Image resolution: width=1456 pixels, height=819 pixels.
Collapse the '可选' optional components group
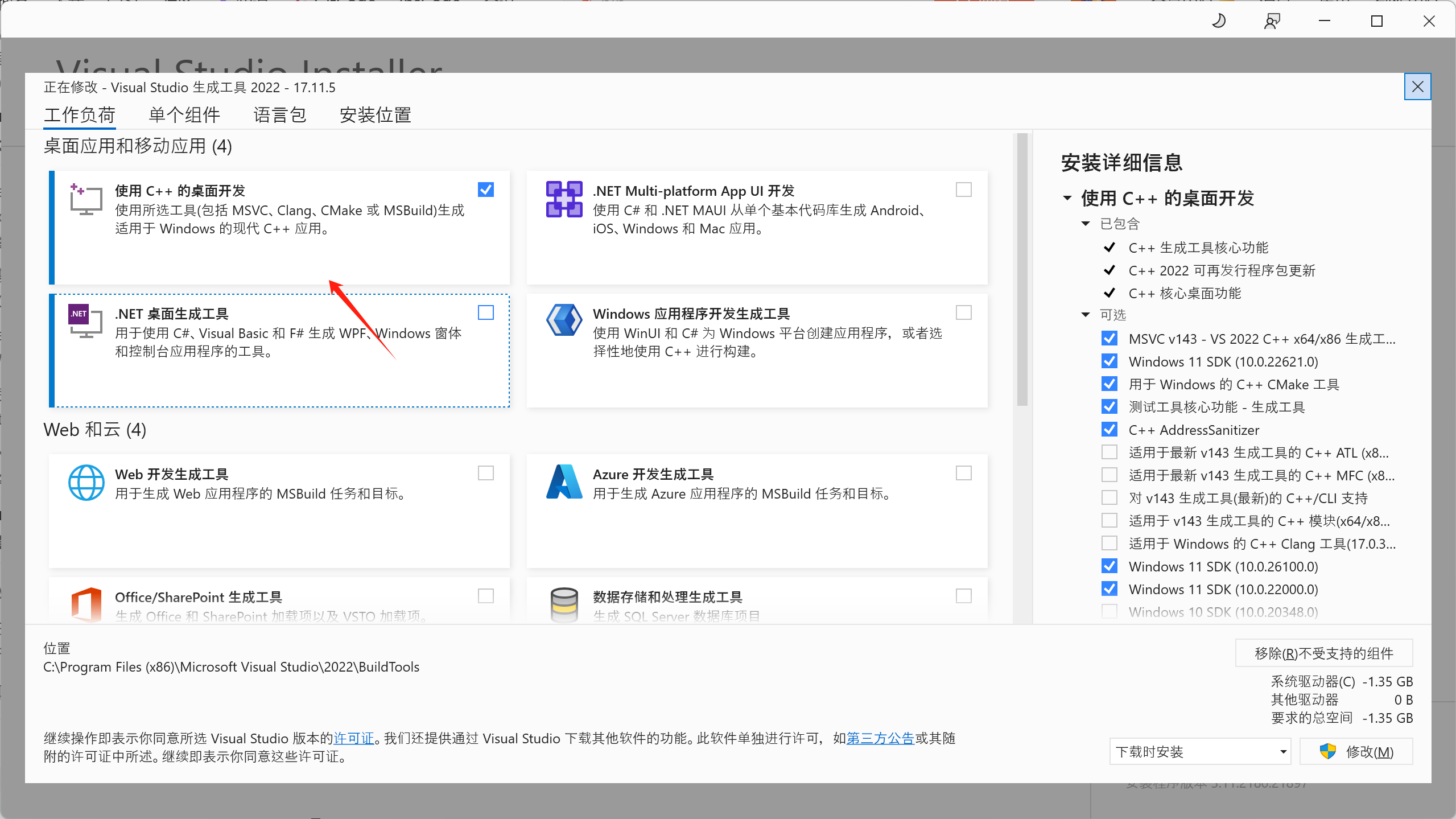point(1086,315)
